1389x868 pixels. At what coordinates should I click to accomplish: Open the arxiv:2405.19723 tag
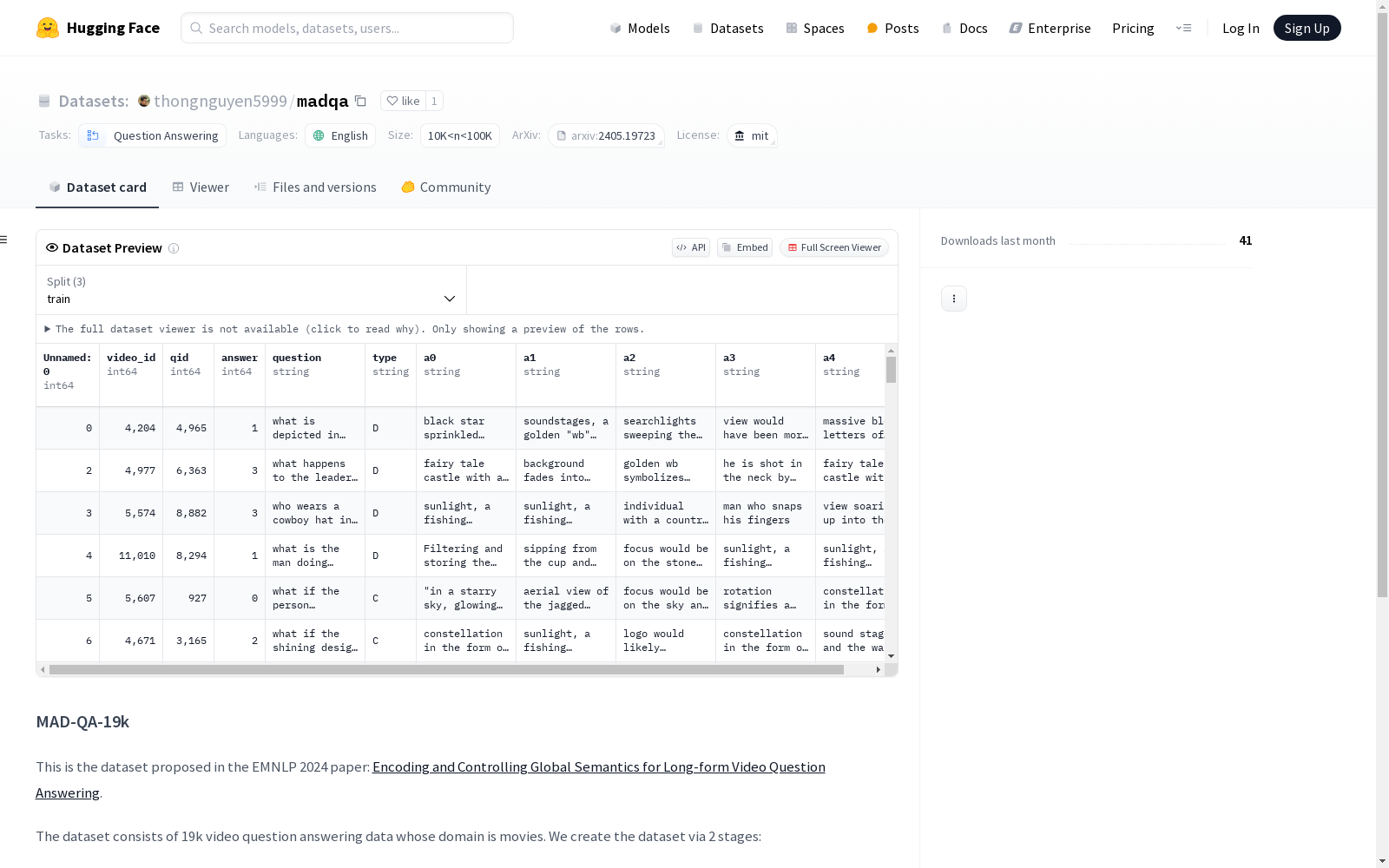(x=606, y=135)
